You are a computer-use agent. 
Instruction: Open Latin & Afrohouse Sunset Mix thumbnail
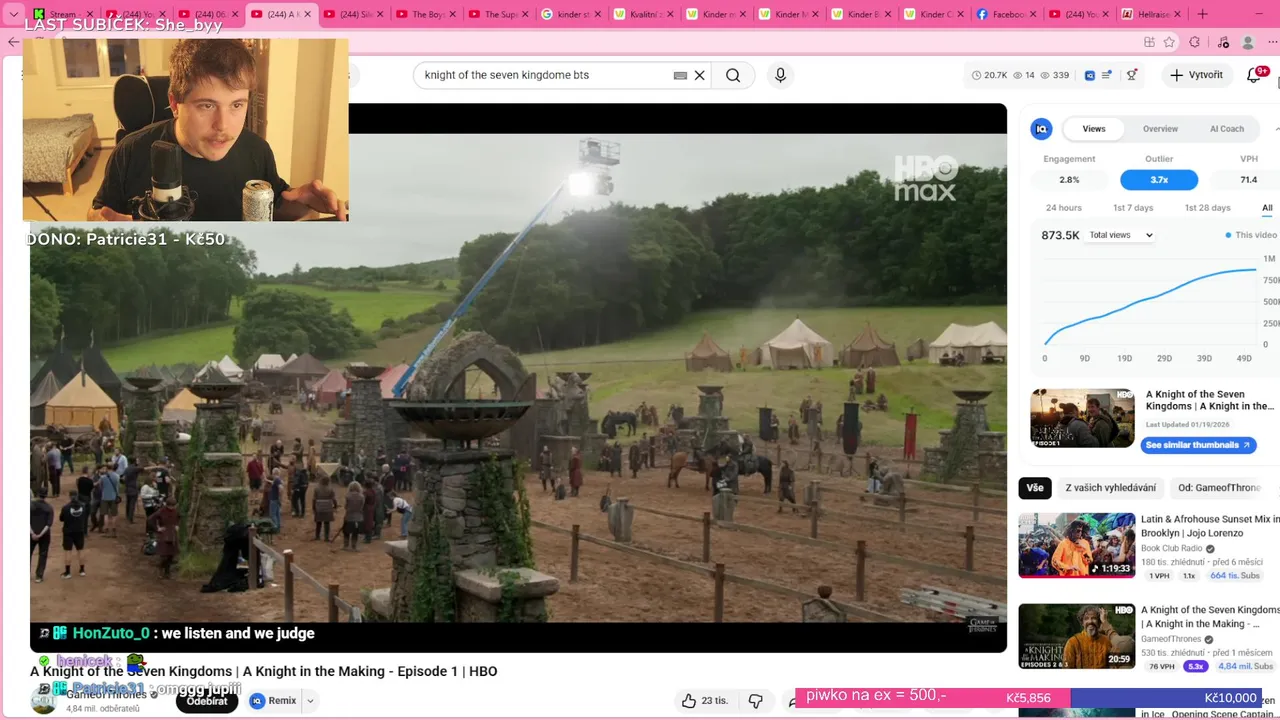pyautogui.click(x=1077, y=546)
